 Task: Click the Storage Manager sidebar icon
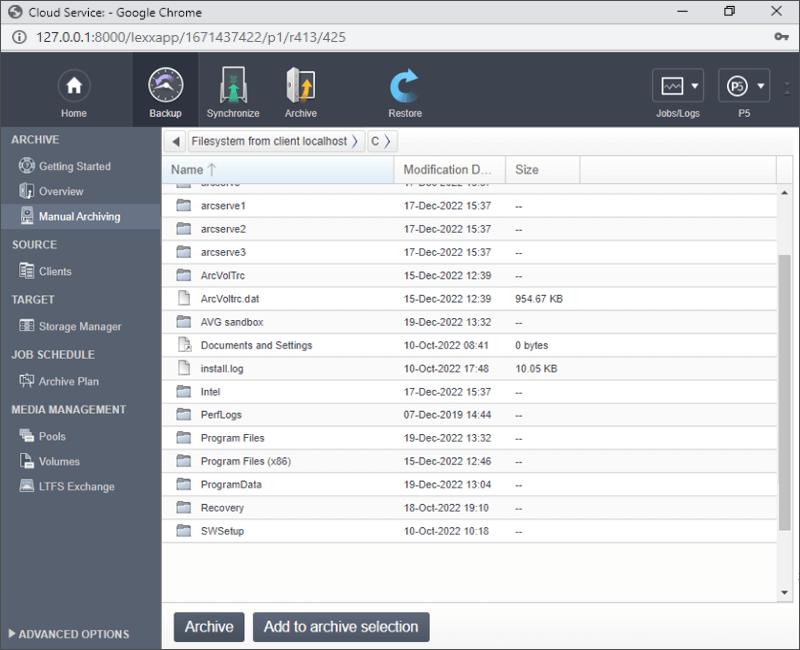click(27, 326)
